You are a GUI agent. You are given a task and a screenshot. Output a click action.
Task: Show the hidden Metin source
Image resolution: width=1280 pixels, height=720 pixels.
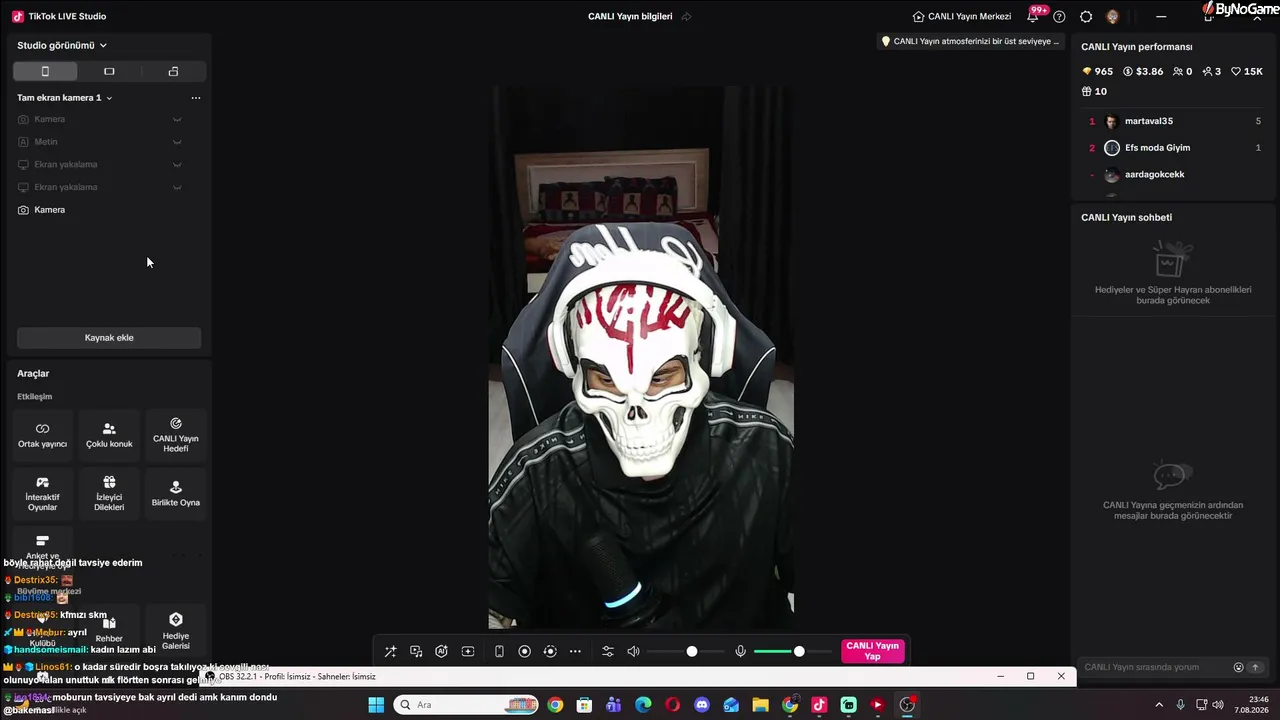click(x=177, y=142)
